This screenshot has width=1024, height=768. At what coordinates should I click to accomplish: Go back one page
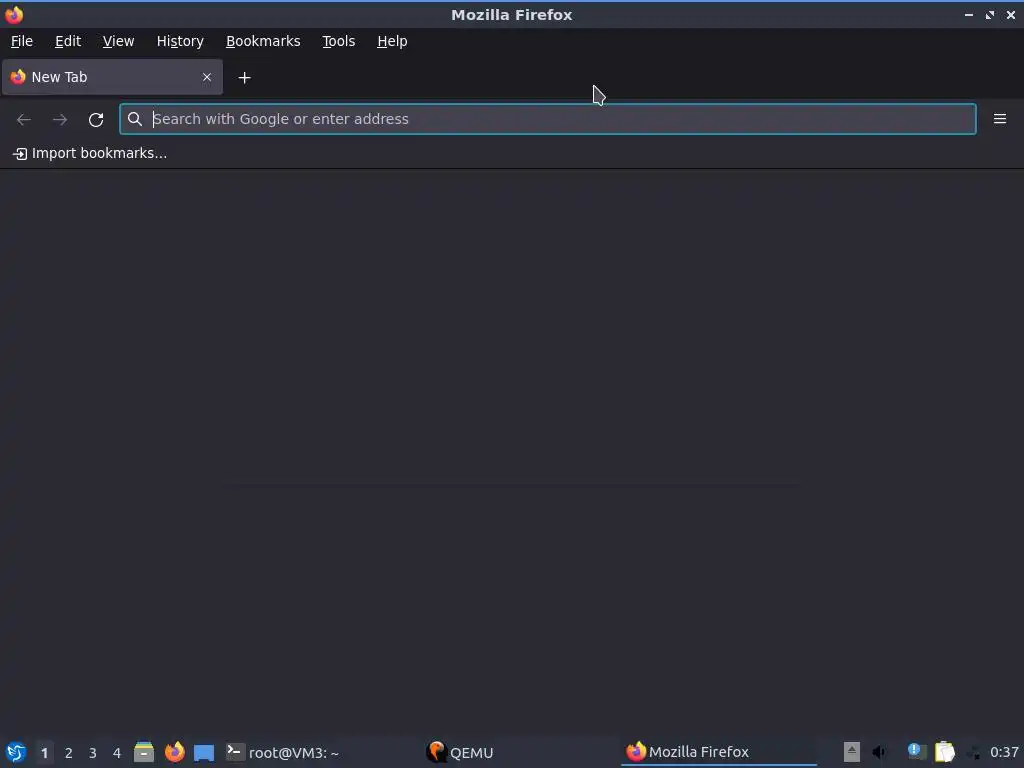pos(24,120)
